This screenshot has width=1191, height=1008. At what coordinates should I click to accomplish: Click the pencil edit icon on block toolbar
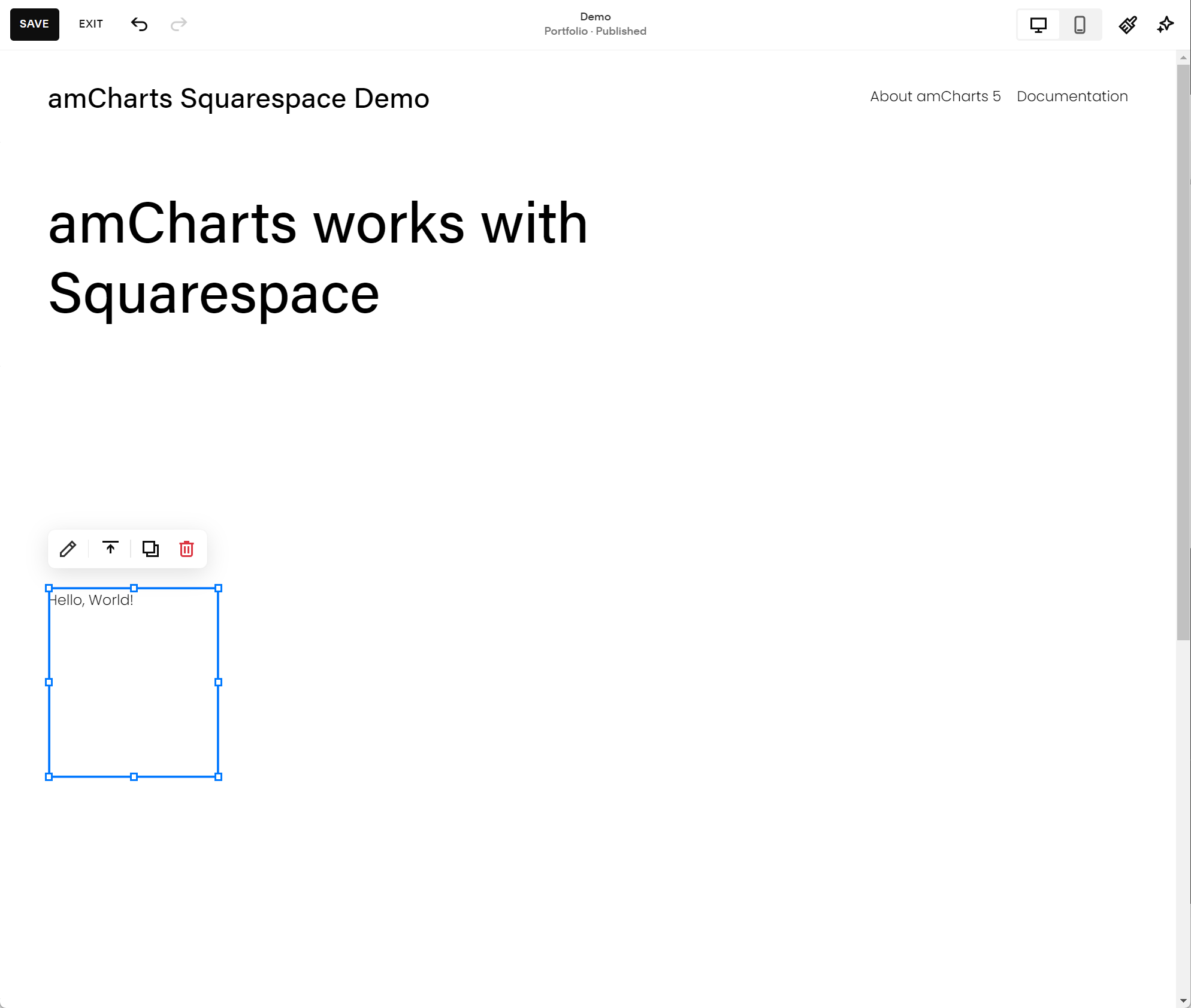[68, 549]
